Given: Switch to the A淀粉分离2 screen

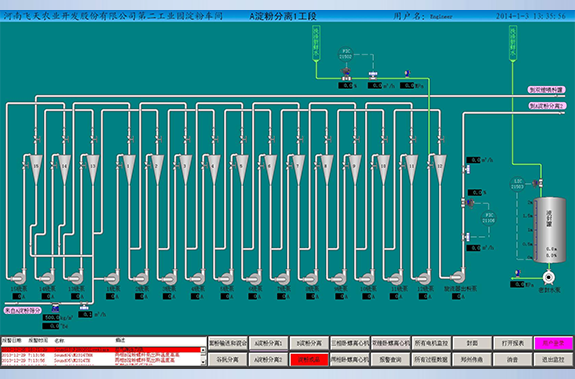Looking at the screenshot, I should coord(269,360).
